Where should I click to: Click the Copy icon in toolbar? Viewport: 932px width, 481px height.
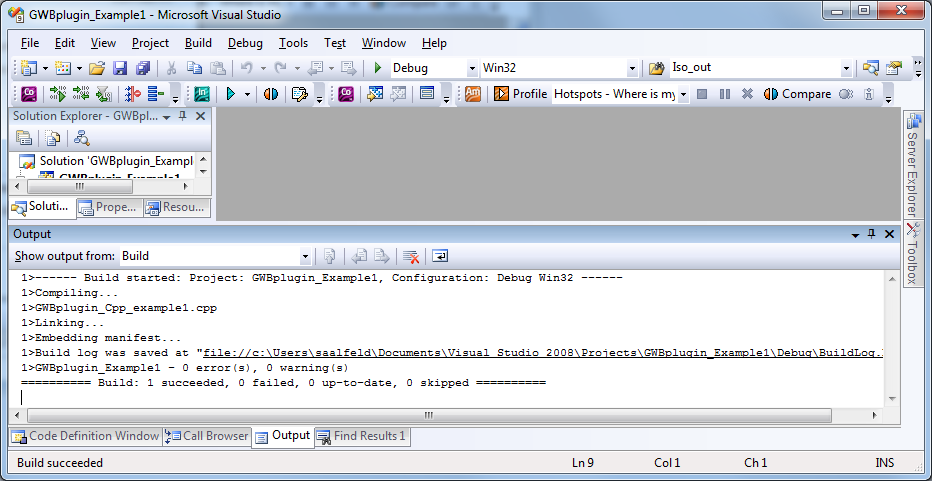194,68
